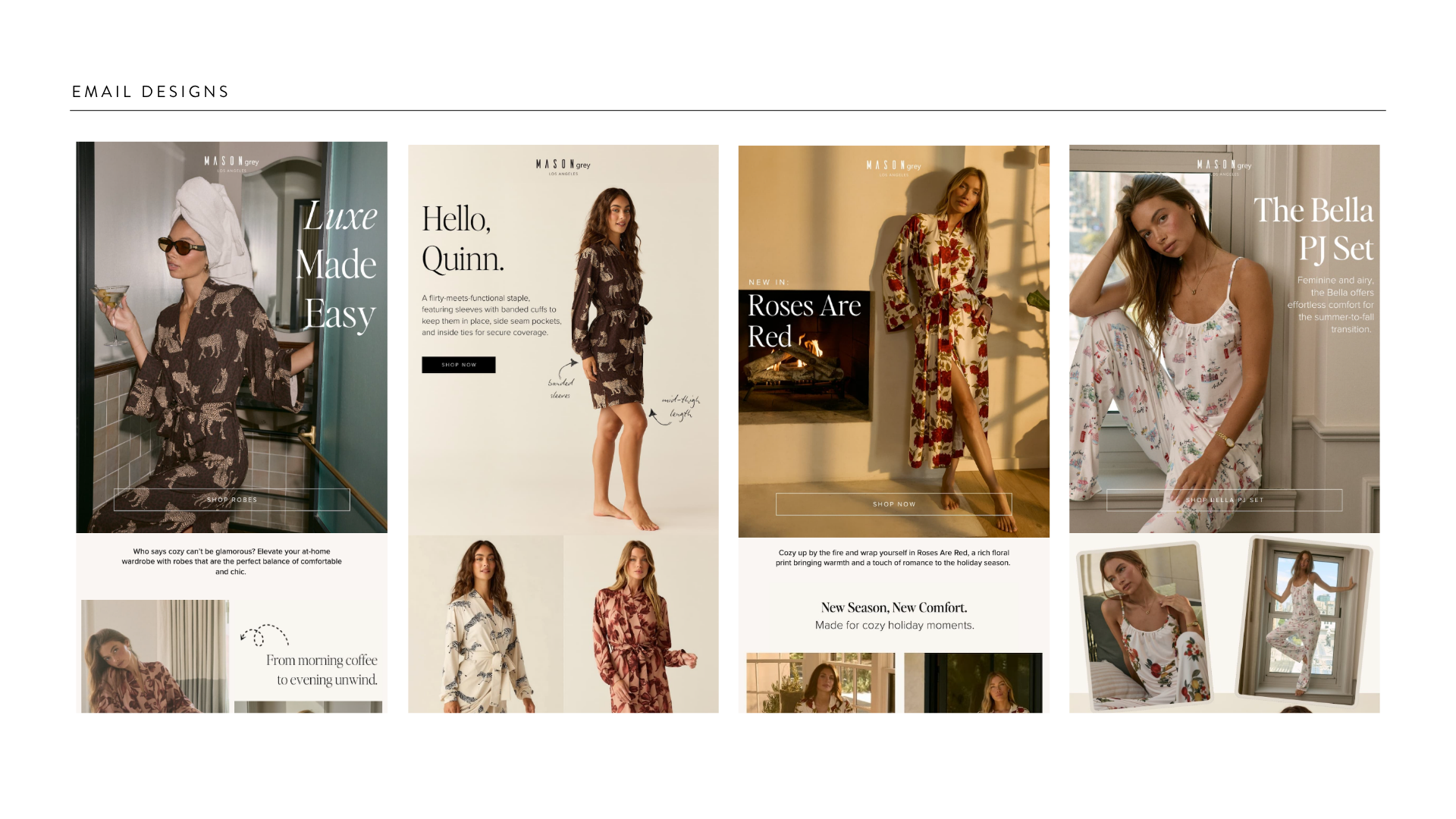Click the SHOP BELLA PJ SET button
The width and height of the screenshot is (1456, 819).
pos(1224,500)
